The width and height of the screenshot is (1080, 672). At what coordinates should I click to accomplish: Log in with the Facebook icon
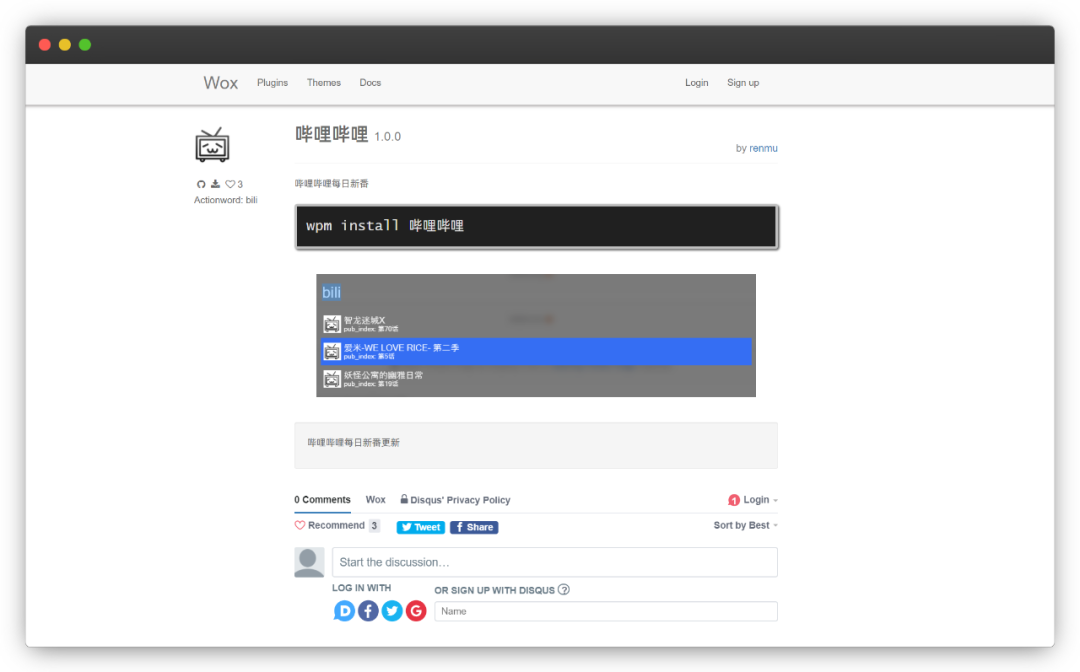coord(368,611)
